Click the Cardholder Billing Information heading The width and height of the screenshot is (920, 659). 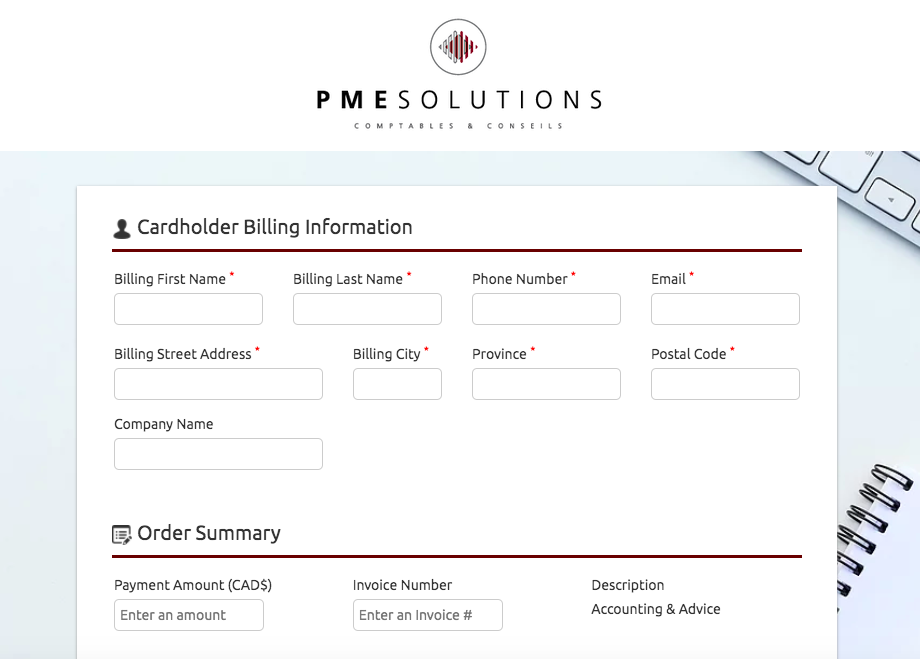pyautogui.click(x=274, y=227)
